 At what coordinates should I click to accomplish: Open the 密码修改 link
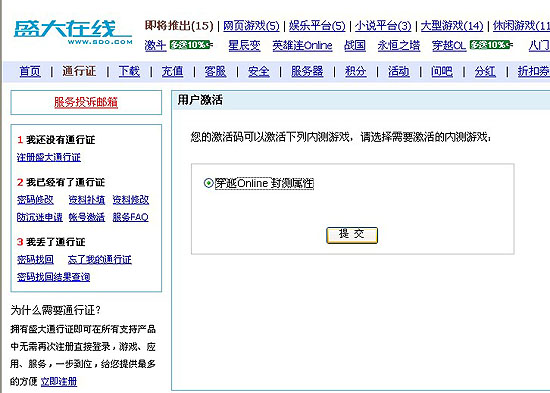(x=35, y=200)
